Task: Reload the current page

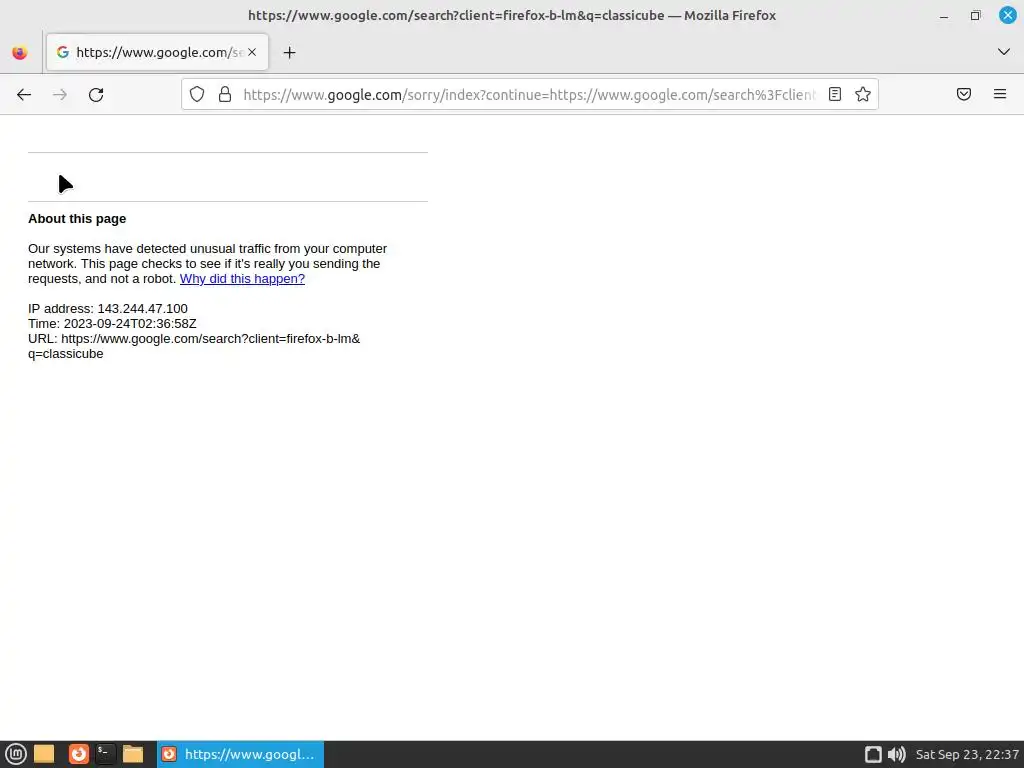Action: coord(96,95)
